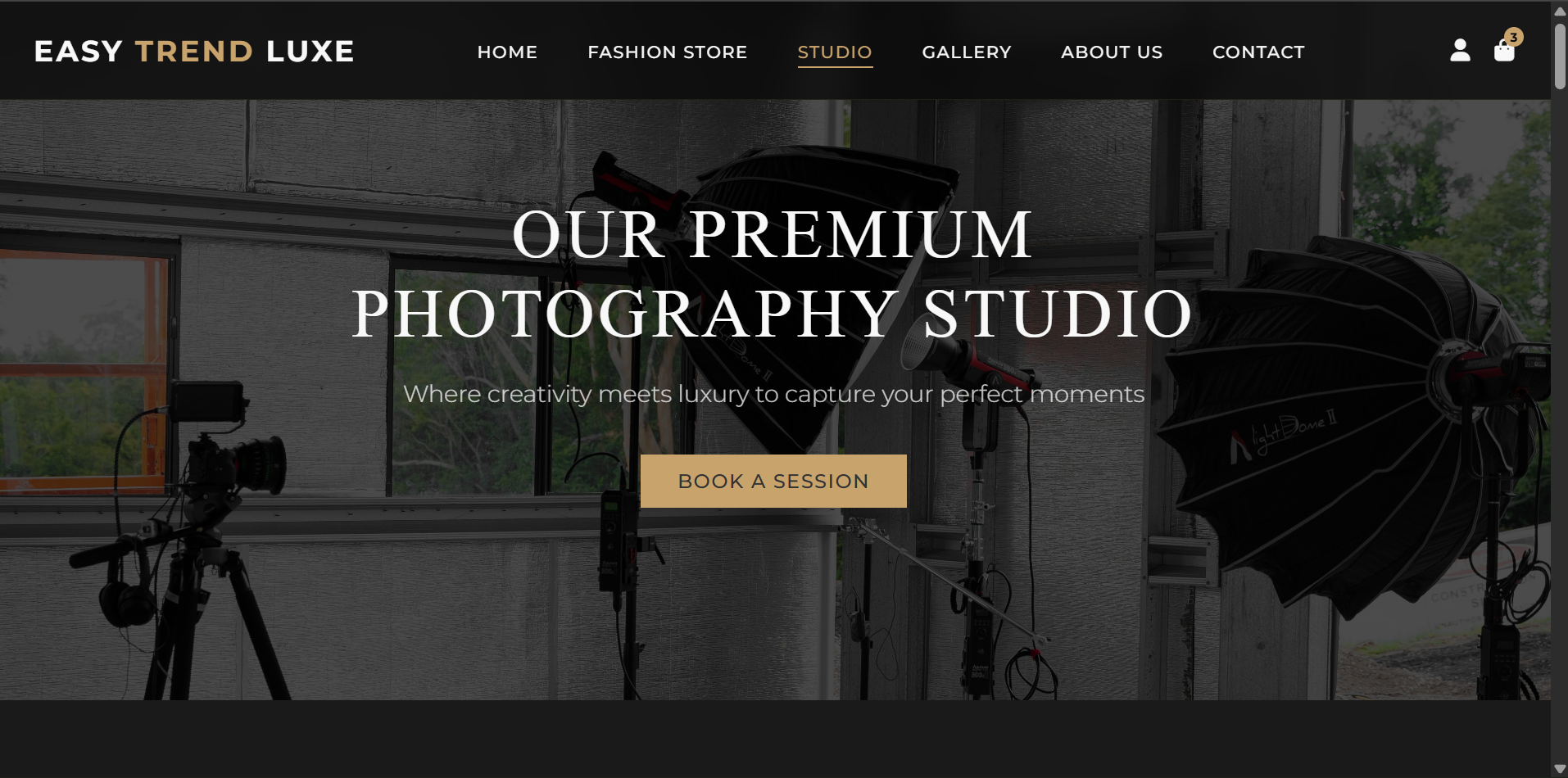Image resolution: width=1568 pixels, height=778 pixels.
Task: Navigate to ABOUT US page
Action: point(1112,52)
